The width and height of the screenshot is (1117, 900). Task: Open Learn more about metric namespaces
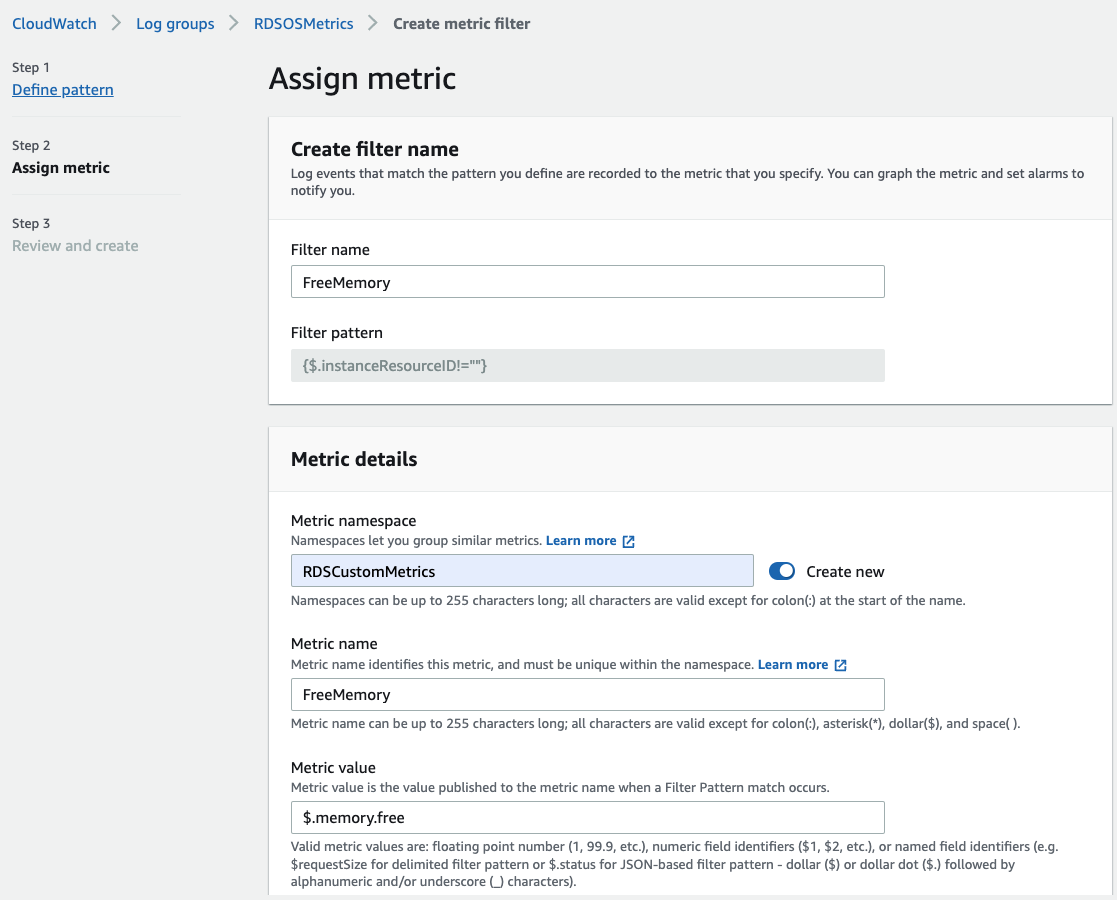pyautogui.click(x=581, y=541)
